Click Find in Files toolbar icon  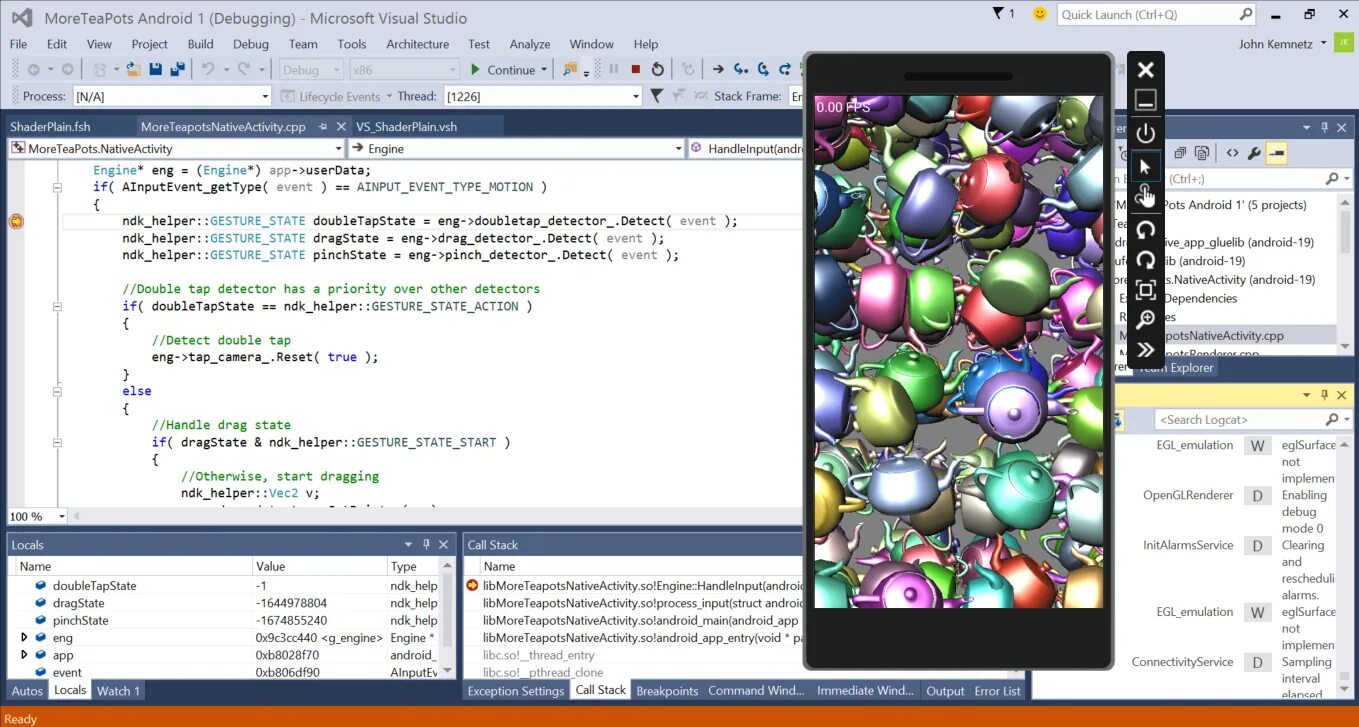(570, 70)
